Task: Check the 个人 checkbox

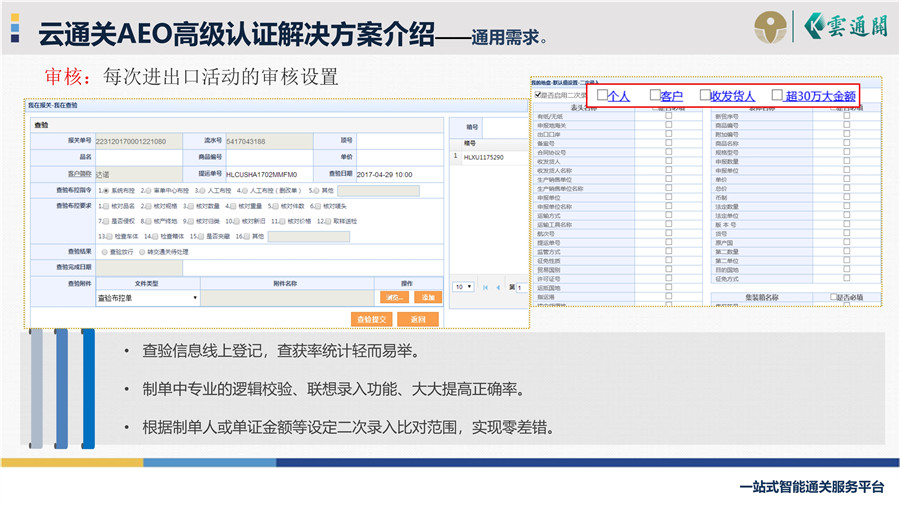Action: tap(602, 95)
